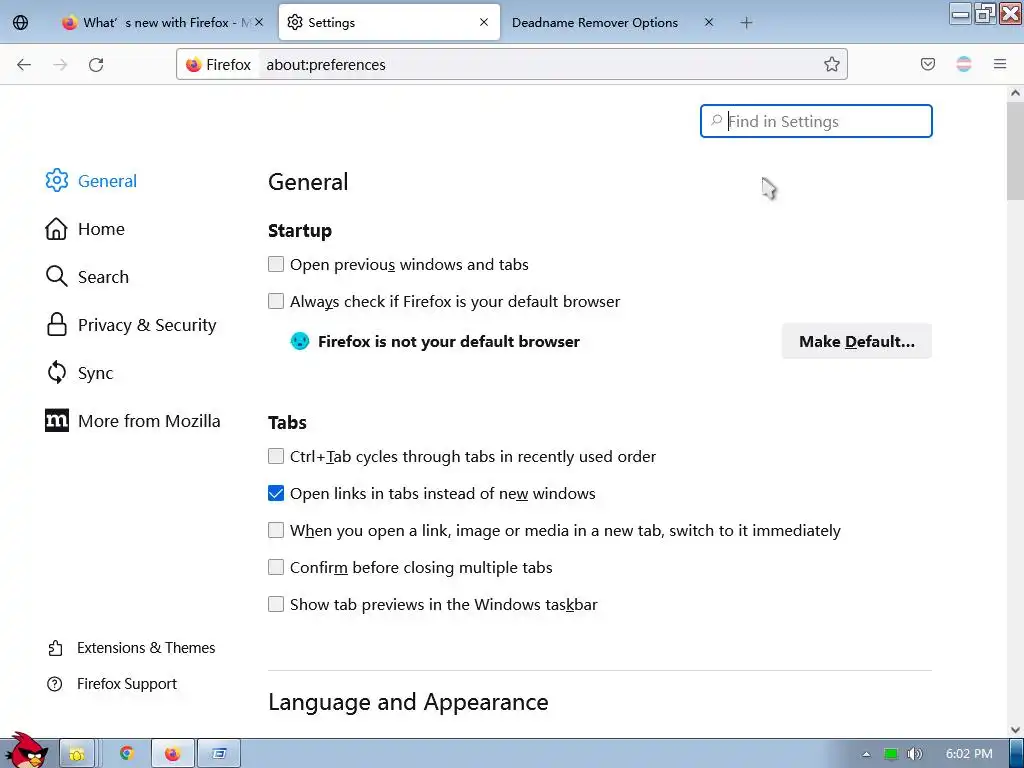Viewport: 1024px width, 768px height.
Task: Open the Home settings category
Action: click(101, 229)
